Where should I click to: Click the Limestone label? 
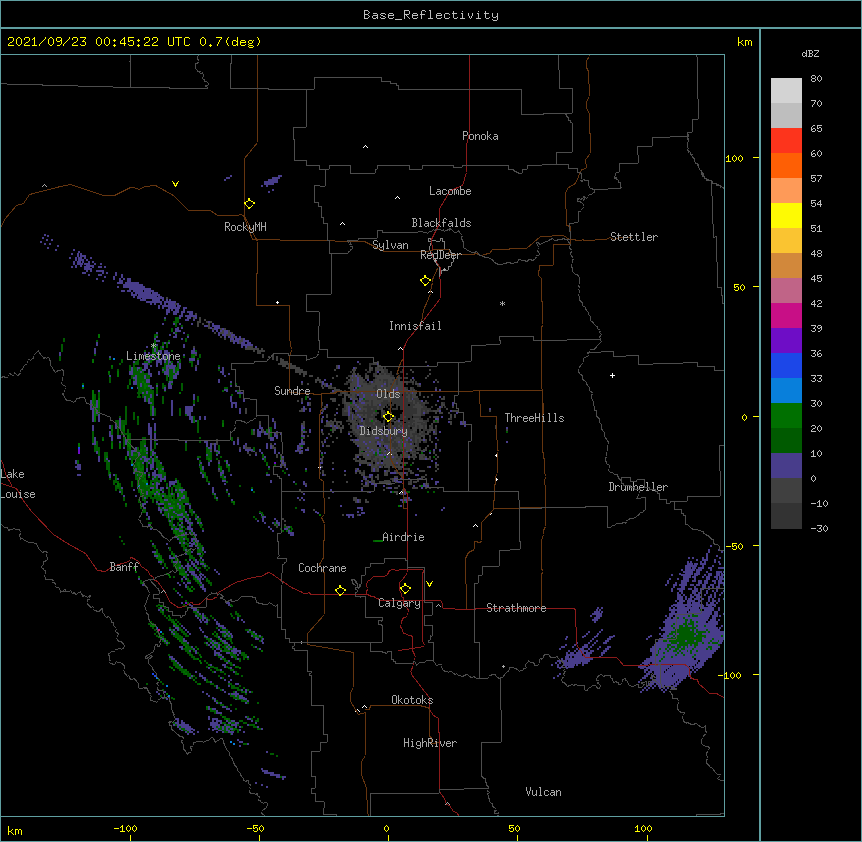(x=153, y=356)
